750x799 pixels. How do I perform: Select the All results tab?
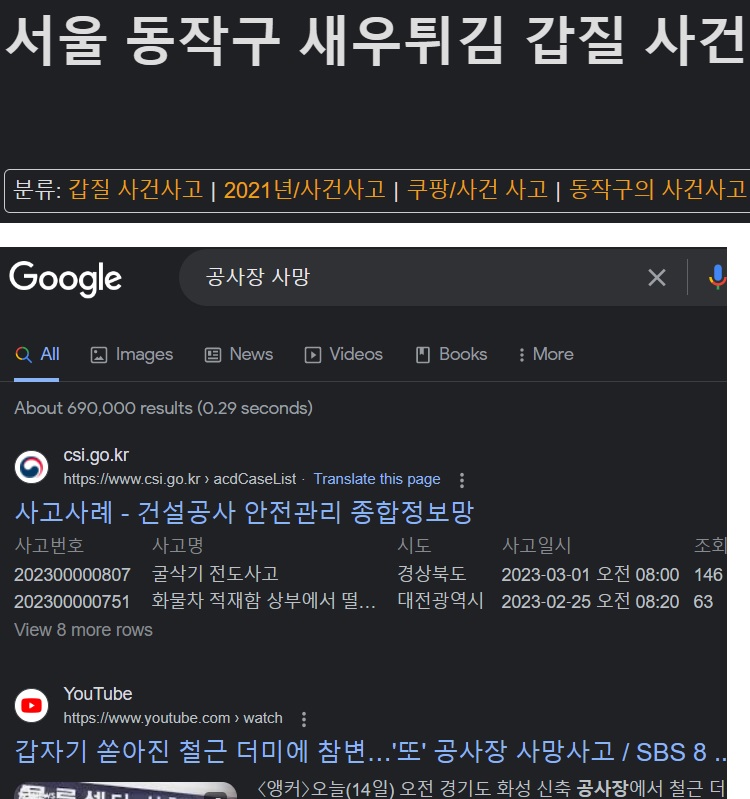pyautogui.click(x=38, y=354)
